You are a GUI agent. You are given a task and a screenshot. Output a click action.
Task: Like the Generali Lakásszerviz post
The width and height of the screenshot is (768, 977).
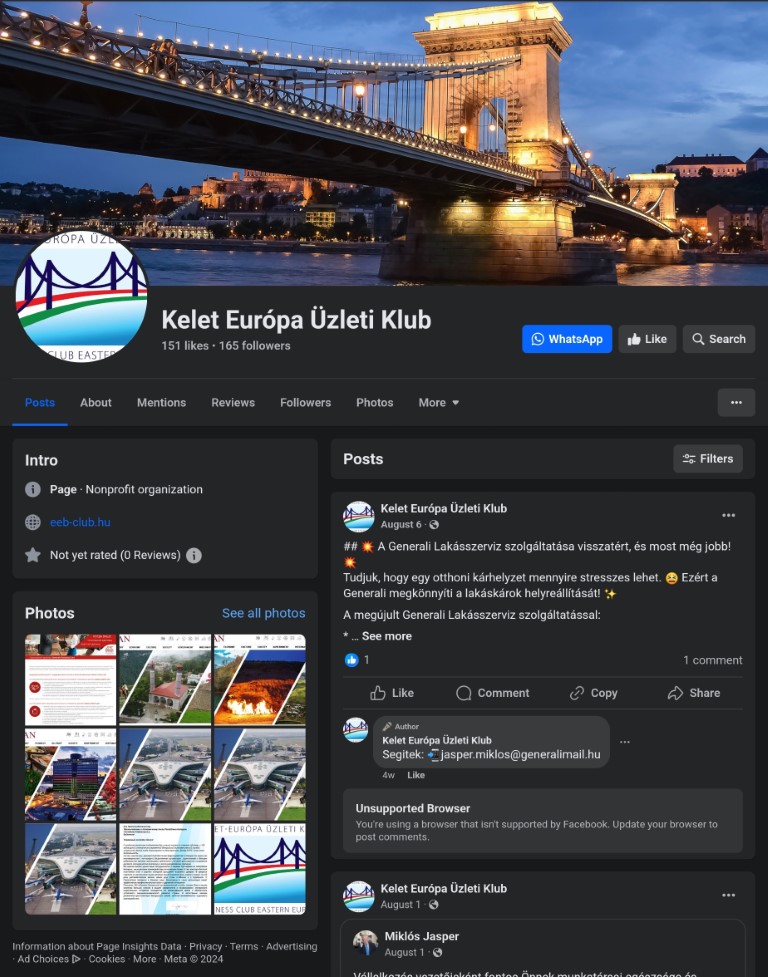pyautogui.click(x=392, y=693)
